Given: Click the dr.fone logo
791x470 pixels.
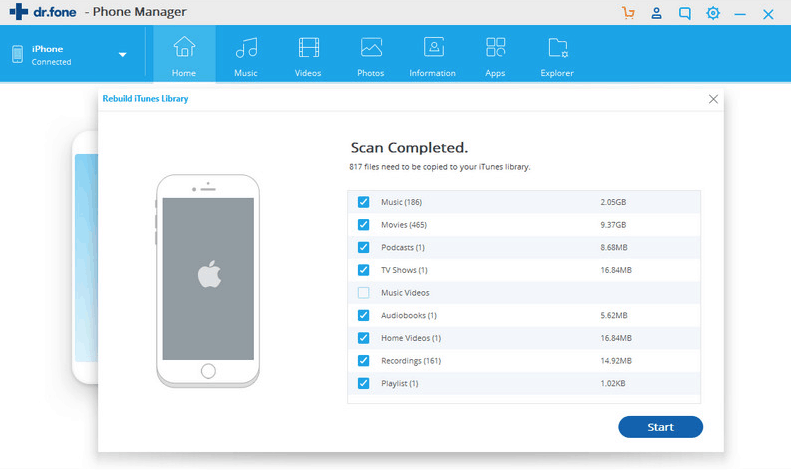Looking at the screenshot, I should tap(43, 12).
